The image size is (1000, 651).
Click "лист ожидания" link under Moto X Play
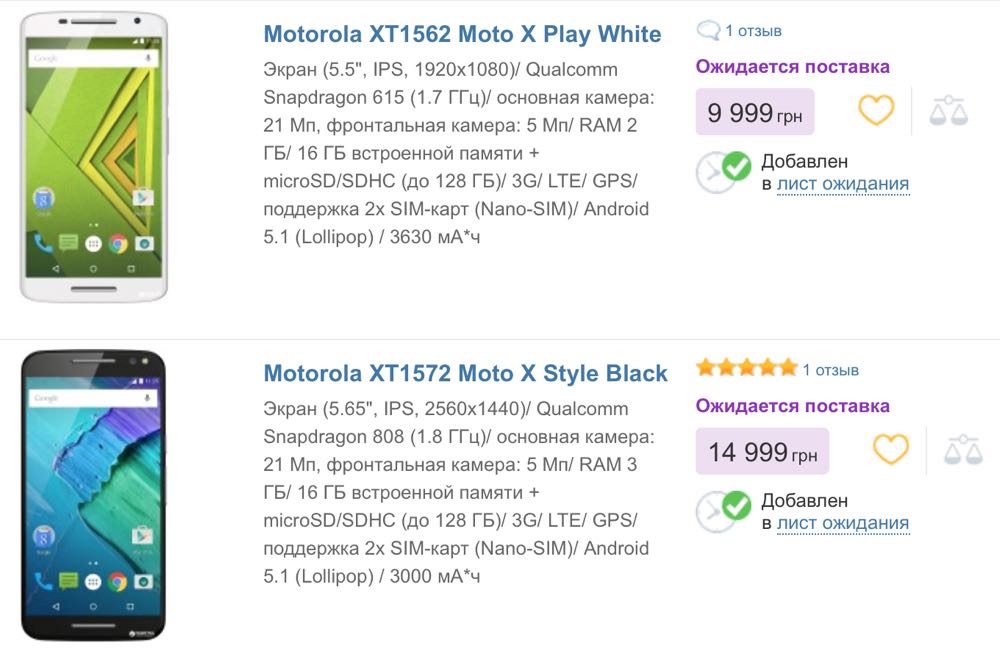(x=842, y=184)
